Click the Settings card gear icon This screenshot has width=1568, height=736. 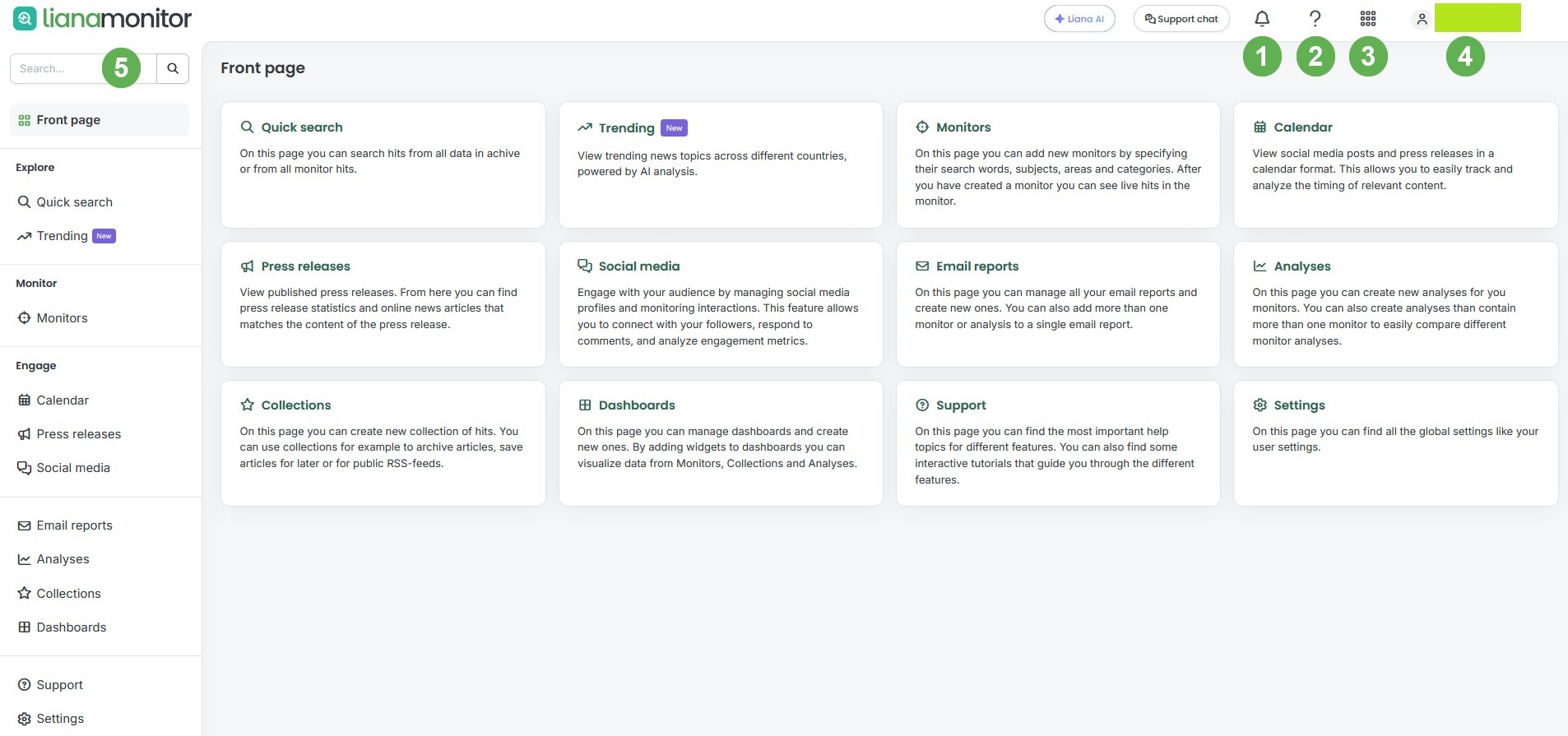coord(1260,405)
